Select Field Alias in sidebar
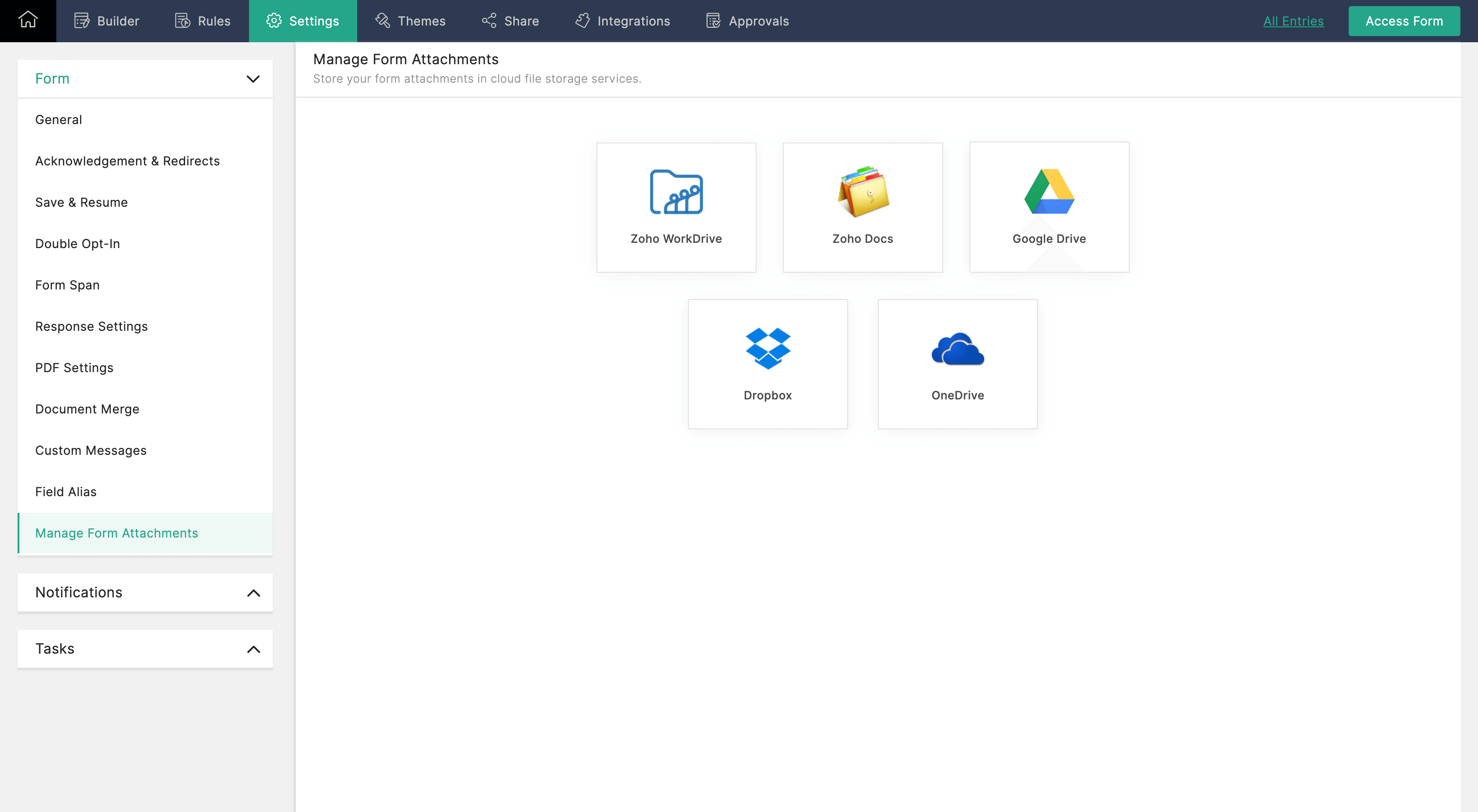The height and width of the screenshot is (812, 1478). [x=145, y=491]
